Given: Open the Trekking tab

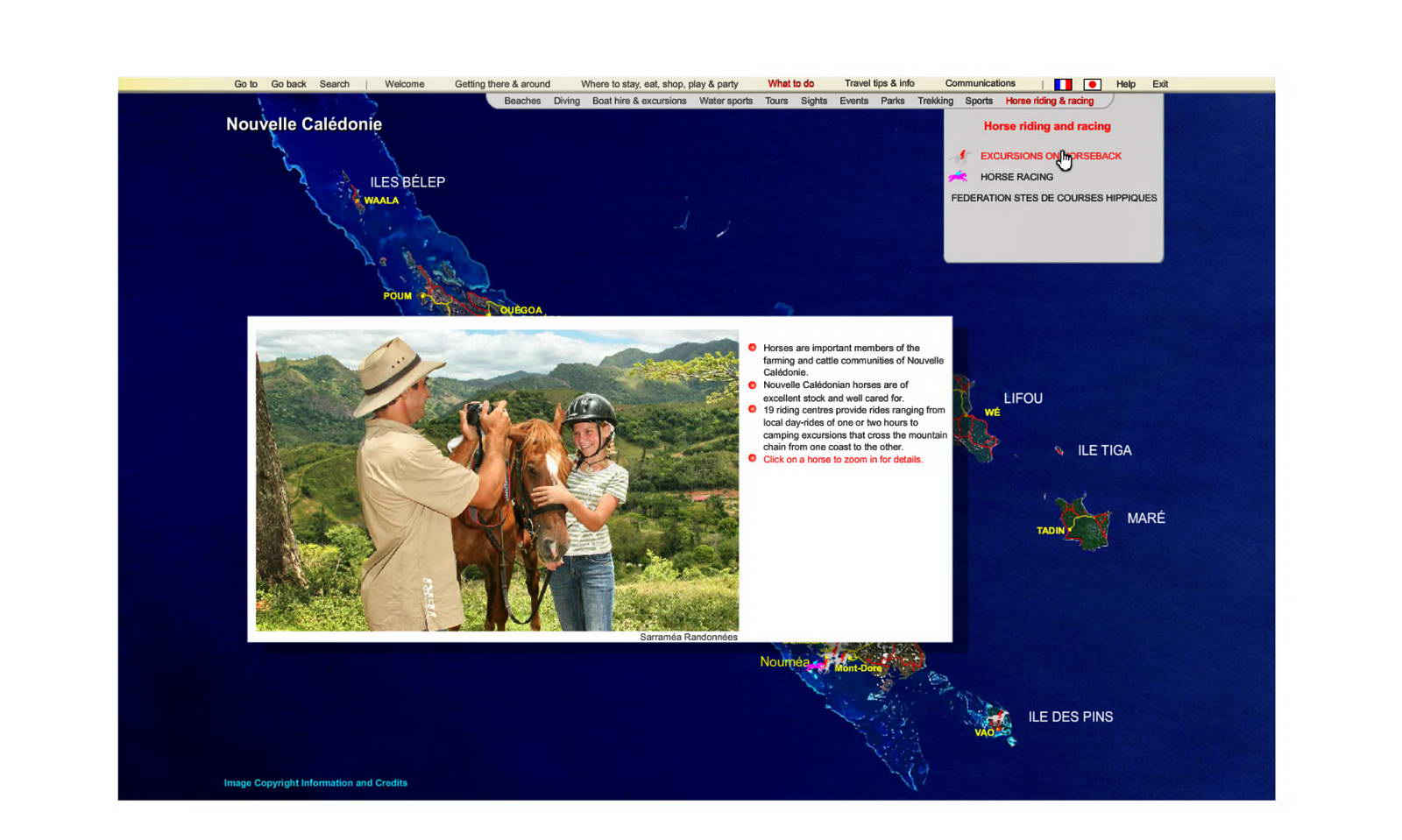Looking at the screenshot, I should click(935, 101).
